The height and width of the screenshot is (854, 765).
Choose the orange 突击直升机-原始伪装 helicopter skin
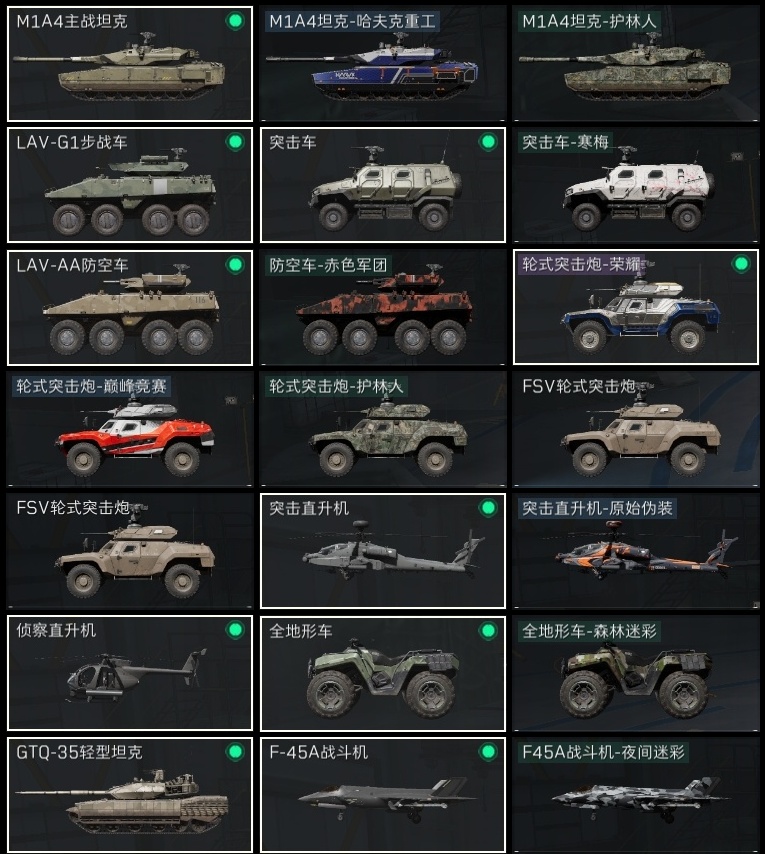click(x=636, y=551)
